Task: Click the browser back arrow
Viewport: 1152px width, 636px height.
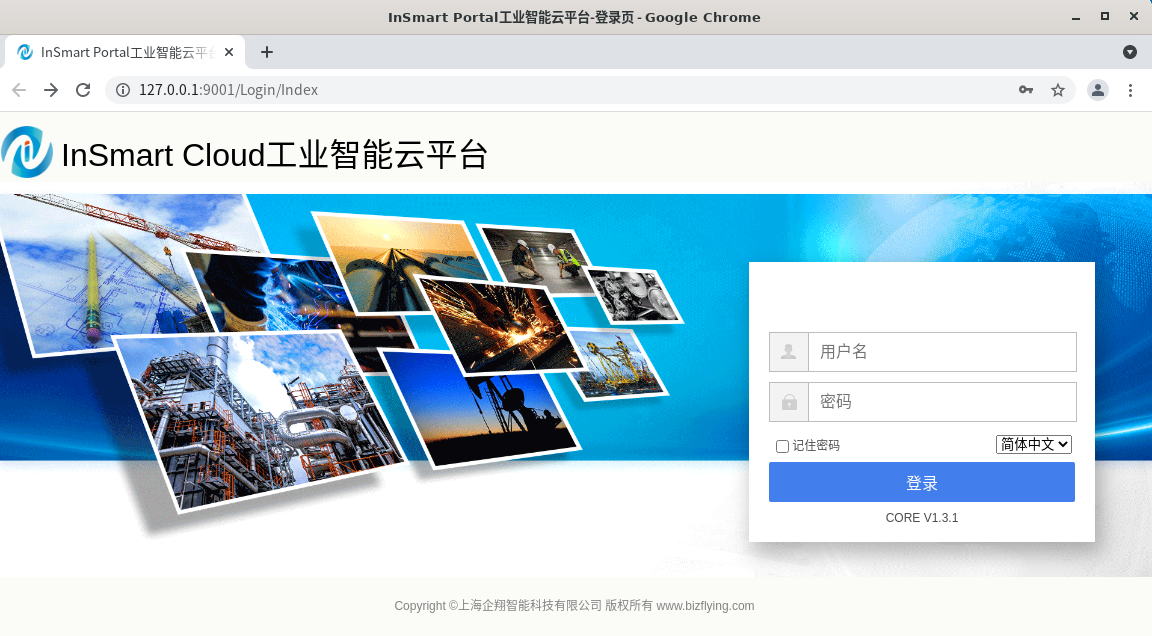Action: pyautogui.click(x=19, y=90)
